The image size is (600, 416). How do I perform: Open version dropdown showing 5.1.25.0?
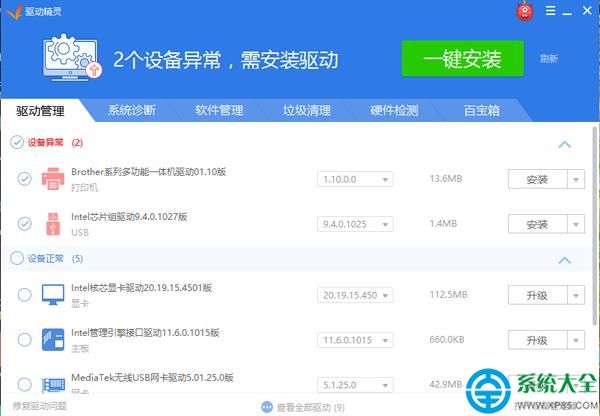coord(355,385)
